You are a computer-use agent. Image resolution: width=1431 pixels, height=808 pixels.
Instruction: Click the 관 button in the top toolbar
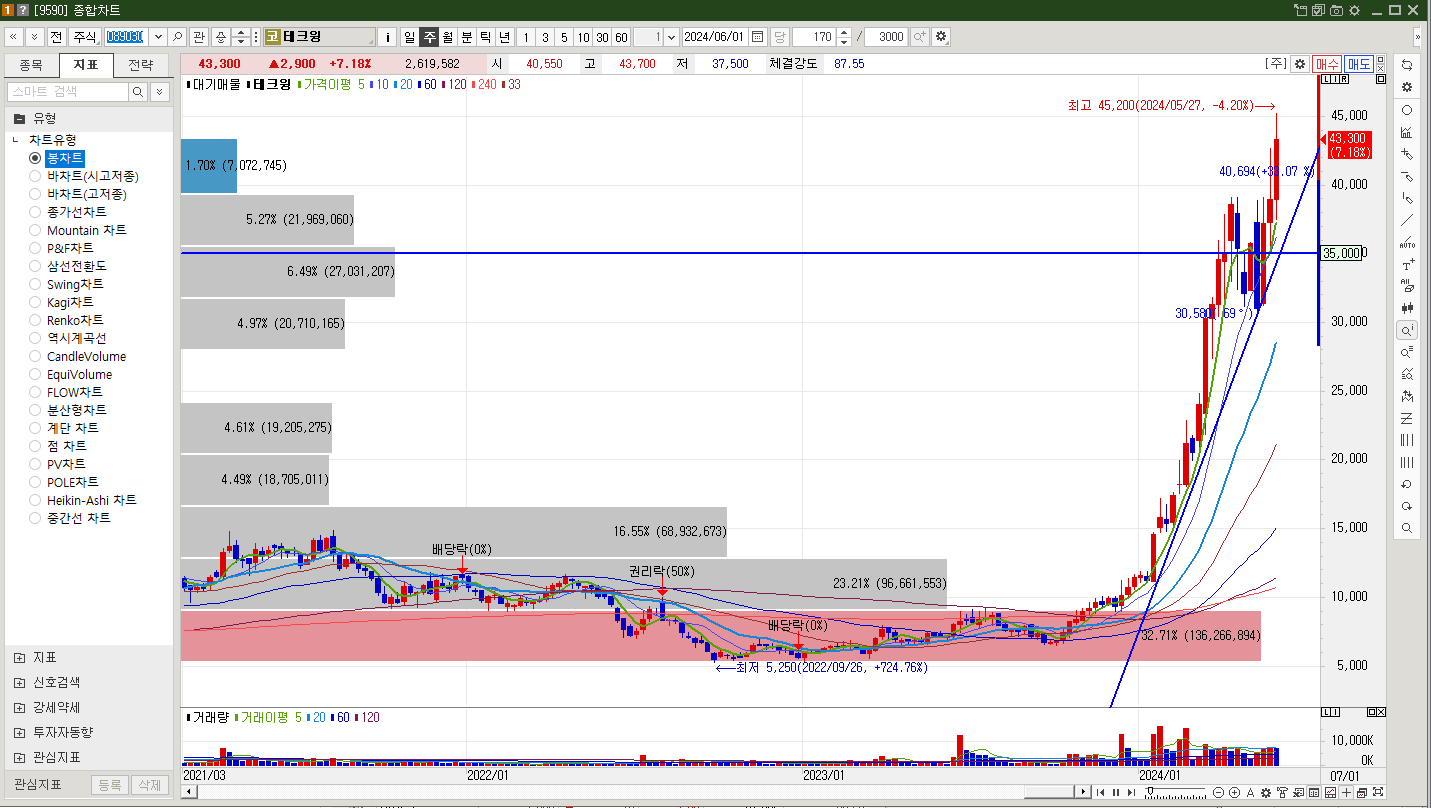pyautogui.click(x=198, y=37)
